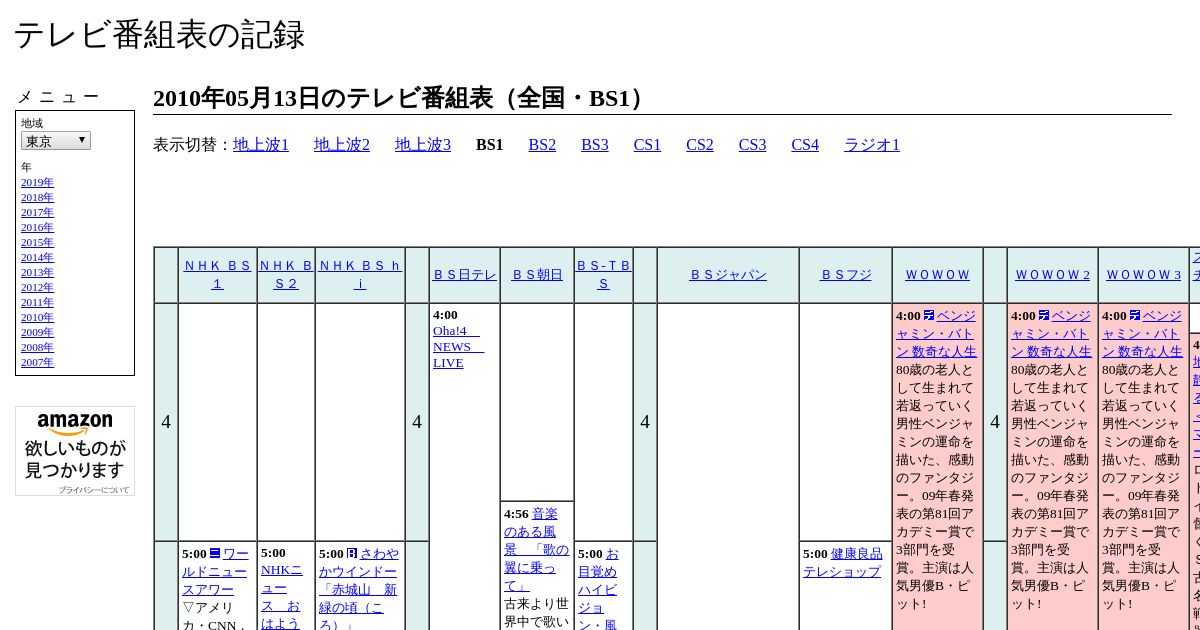Open the ＮＨＫ ＢＳｈｉ channel header
This screenshot has width=1200, height=630.
point(360,275)
